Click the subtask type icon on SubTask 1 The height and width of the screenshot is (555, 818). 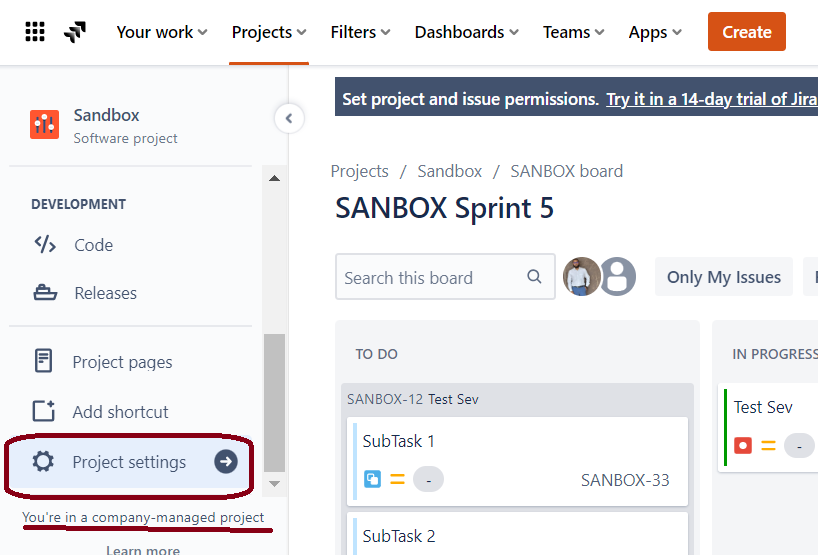tap(372, 479)
